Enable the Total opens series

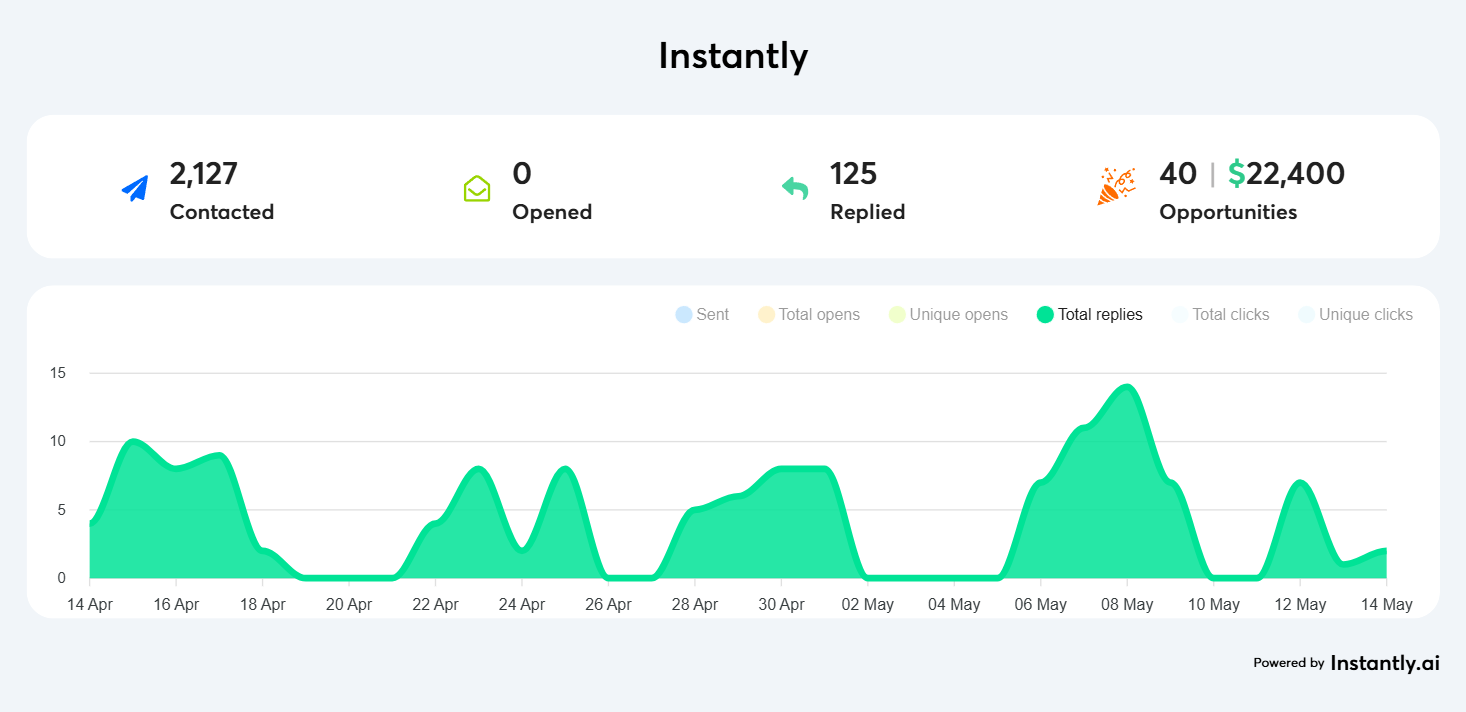coord(820,314)
